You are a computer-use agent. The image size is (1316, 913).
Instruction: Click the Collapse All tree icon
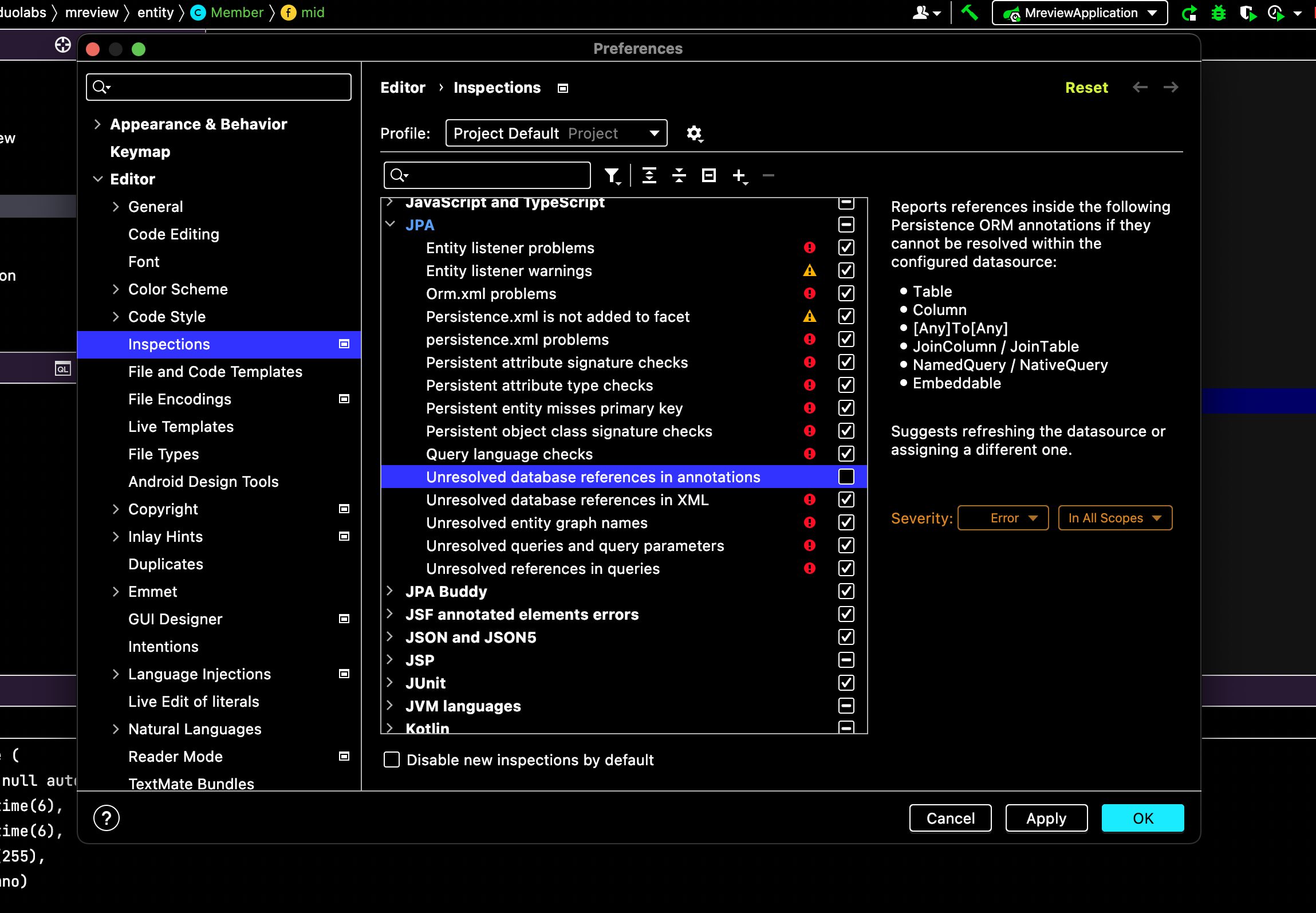coord(679,175)
